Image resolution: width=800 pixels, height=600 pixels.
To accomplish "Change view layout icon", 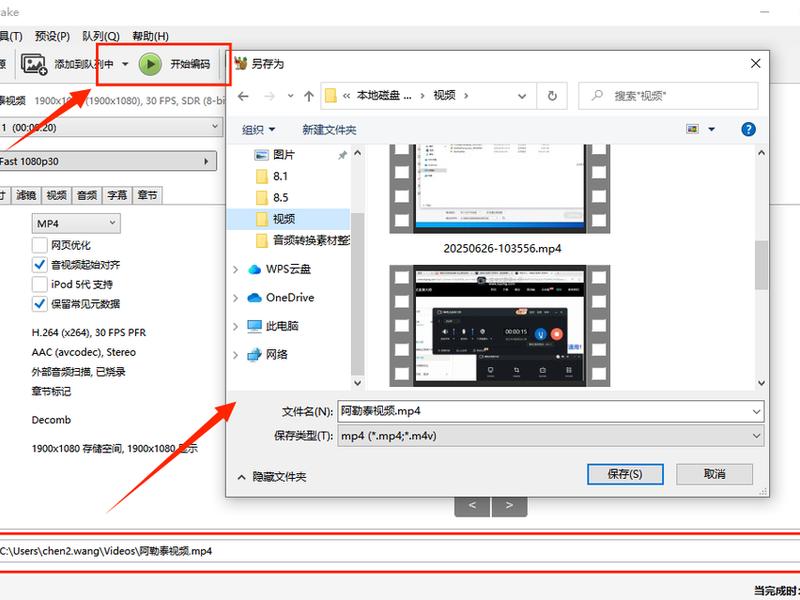I will (x=692, y=129).
